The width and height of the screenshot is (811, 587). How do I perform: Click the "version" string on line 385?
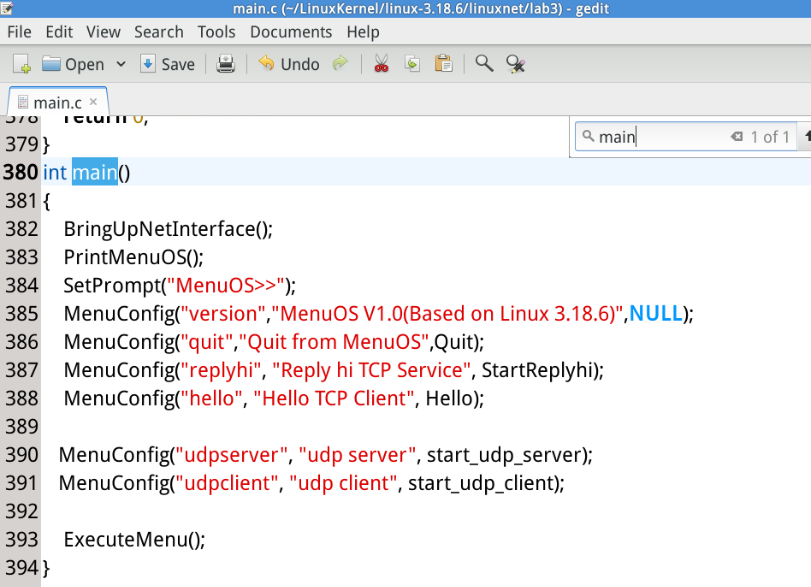(221, 313)
